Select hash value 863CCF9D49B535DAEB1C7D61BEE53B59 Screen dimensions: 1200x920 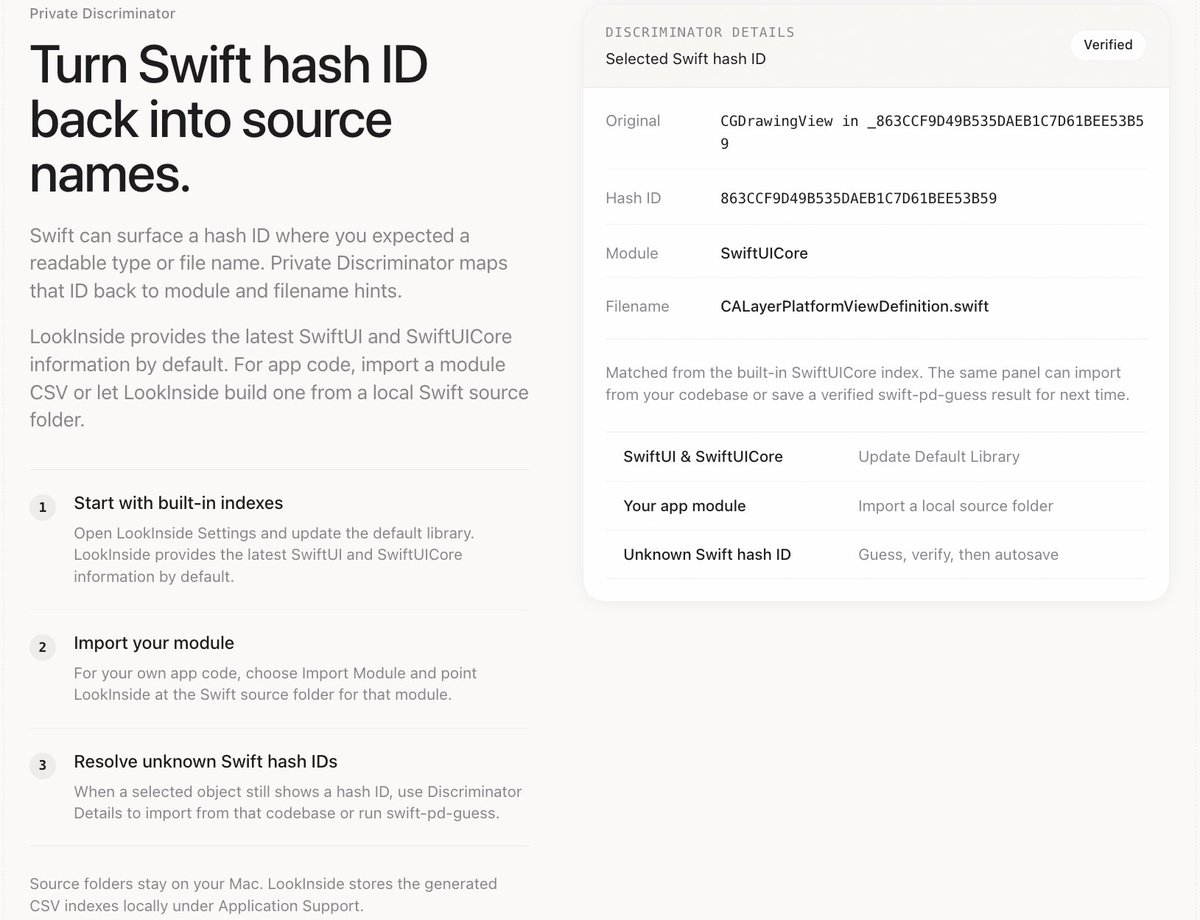coord(858,198)
